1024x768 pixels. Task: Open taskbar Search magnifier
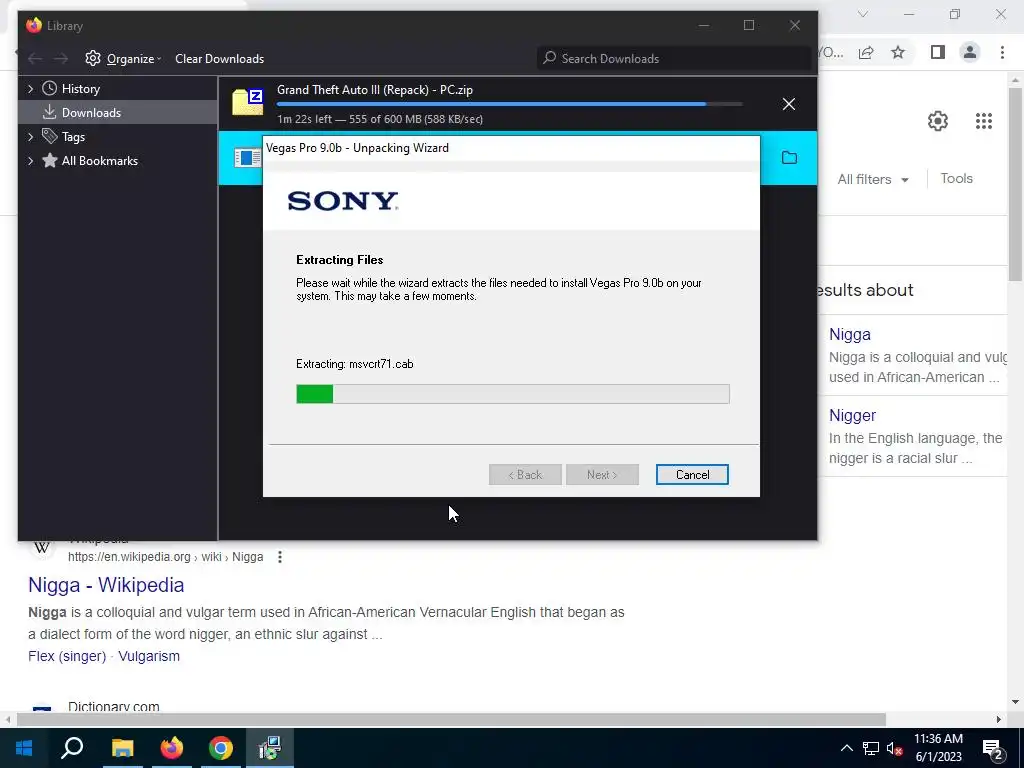pyautogui.click(x=72, y=748)
